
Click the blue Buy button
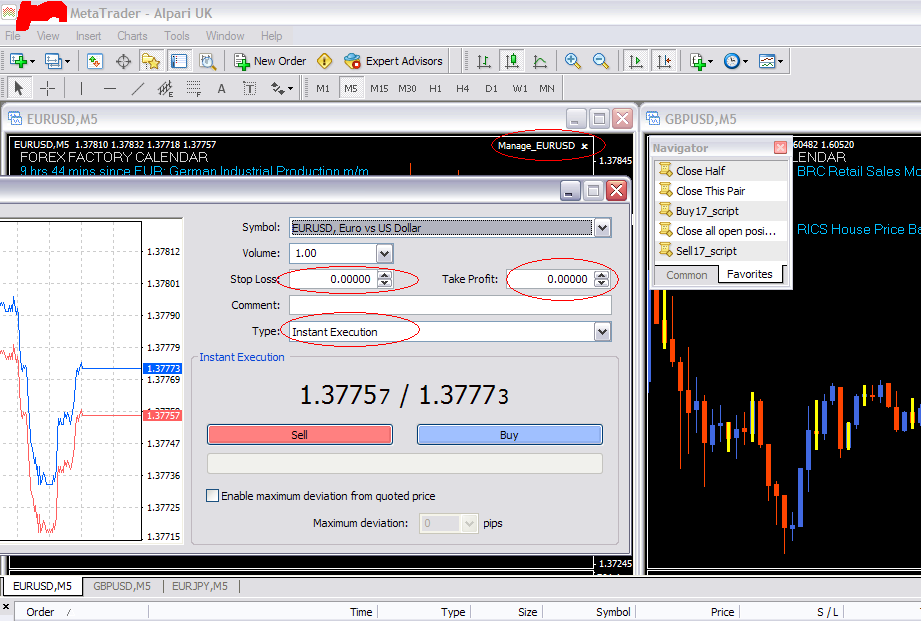point(509,435)
